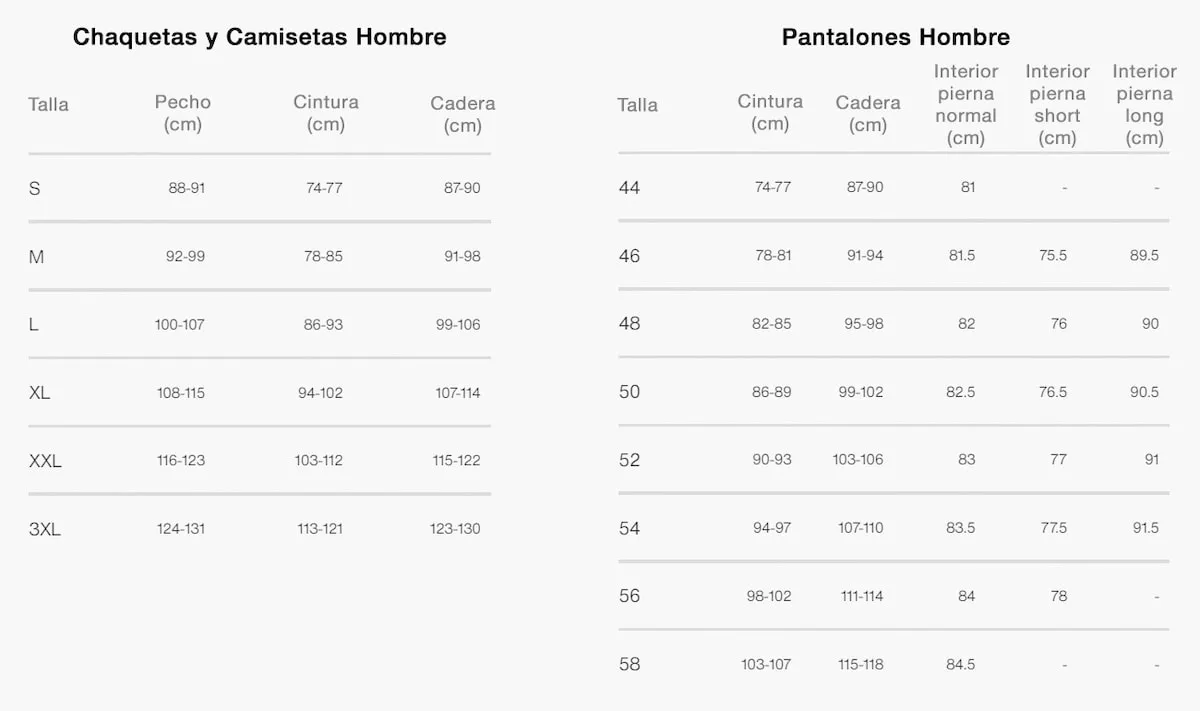The image size is (1200, 711).
Task: Click the trouser hip value 107-110
Action: click(x=861, y=528)
